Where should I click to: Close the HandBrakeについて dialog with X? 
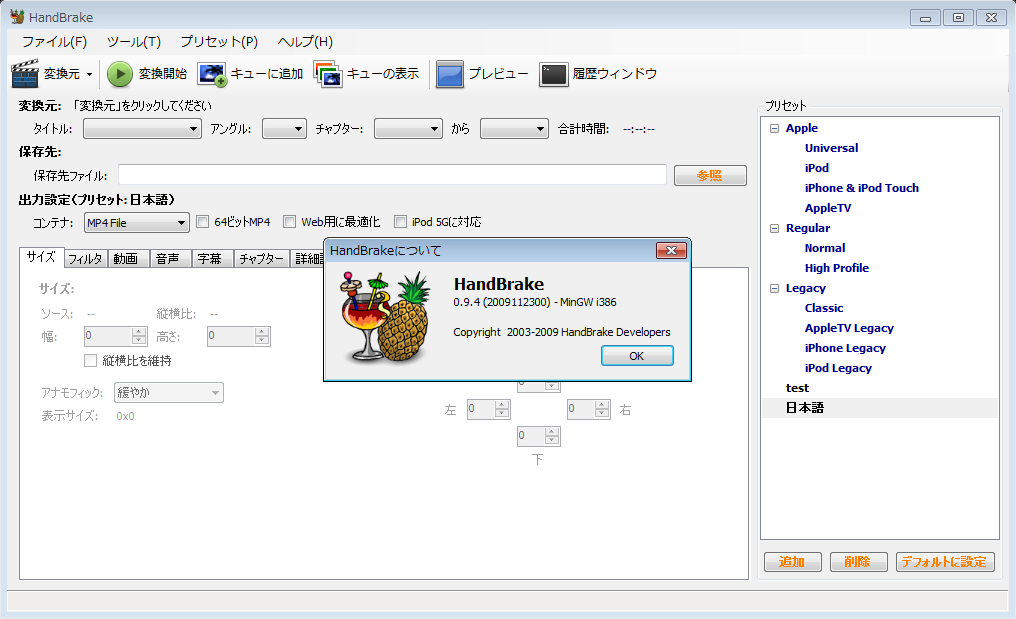(x=671, y=251)
